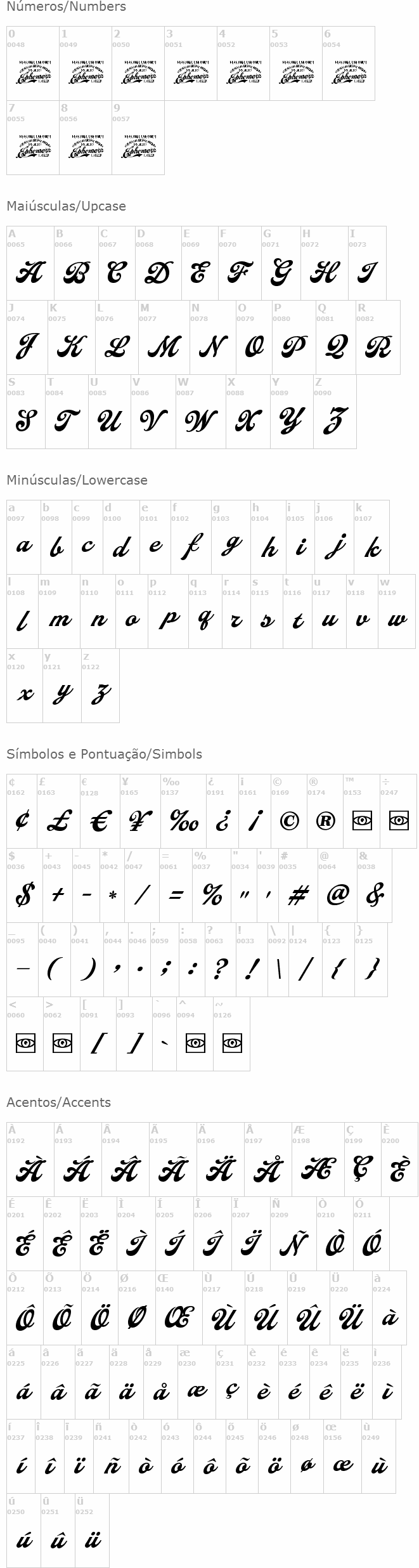419x1568 pixels.
Task: Click the uppercase A glyph cell
Action: pos(30,263)
